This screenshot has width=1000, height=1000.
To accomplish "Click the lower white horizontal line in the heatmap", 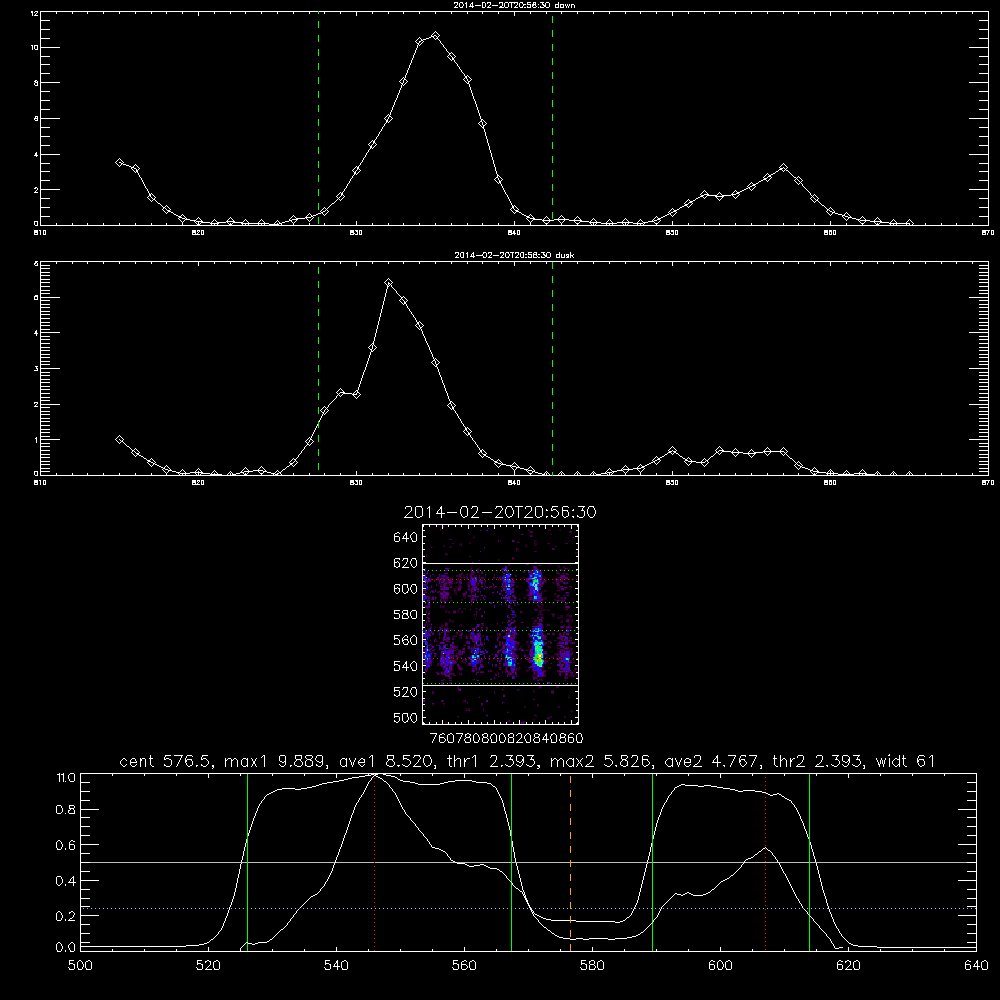I will point(501,685).
